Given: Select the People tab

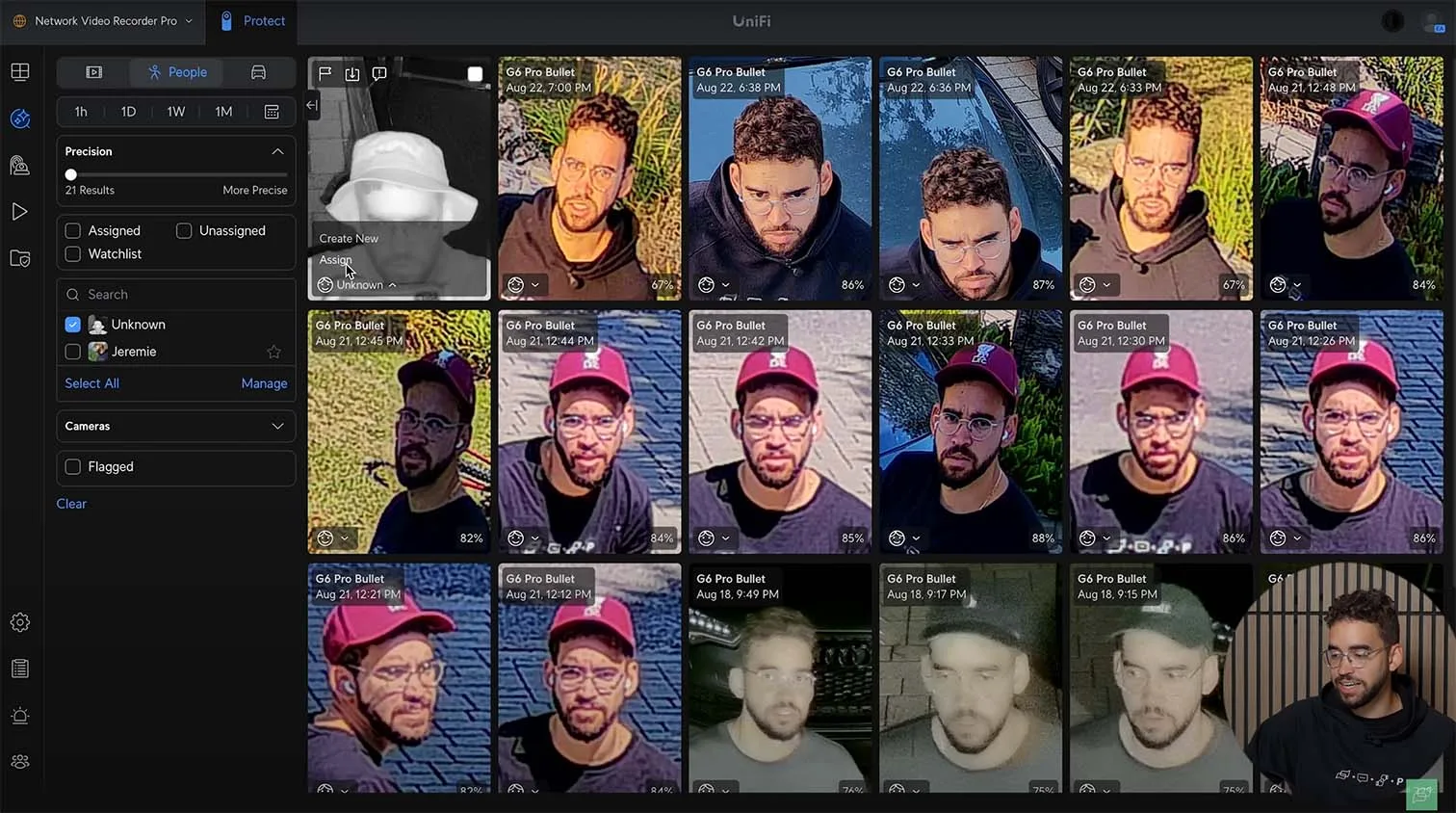Looking at the screenshot, I should (x=177, y=72).
